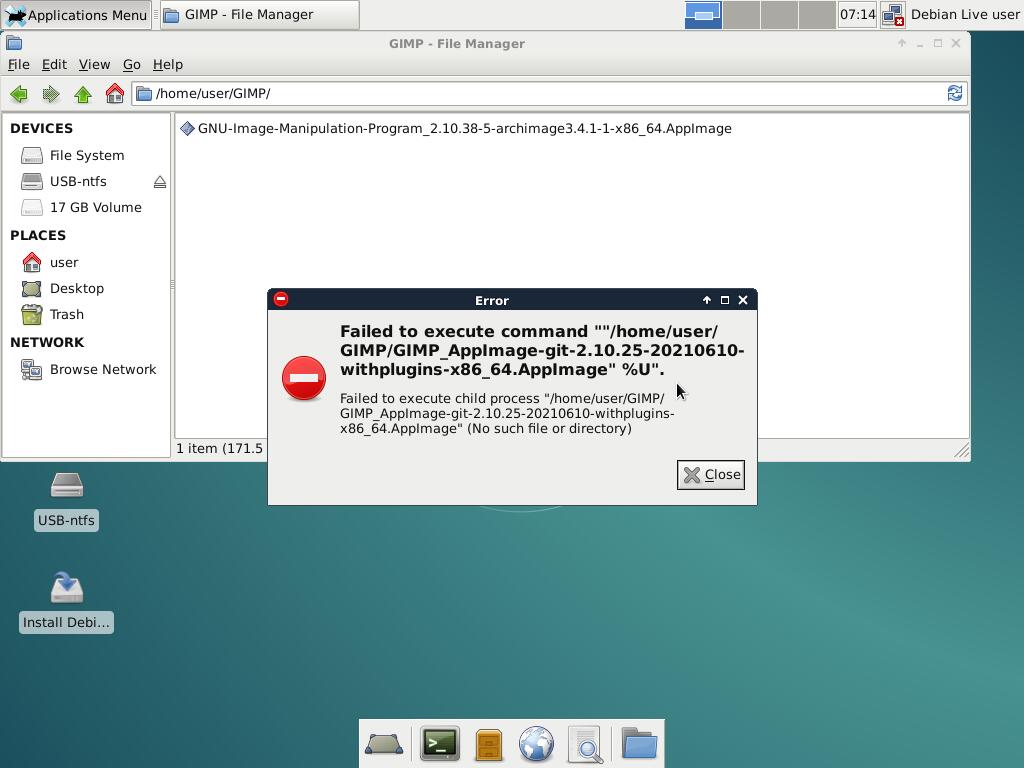This screenshot has width=1024, height=768.
Task: Show desktop from dock icon
Action: [384, 744]
